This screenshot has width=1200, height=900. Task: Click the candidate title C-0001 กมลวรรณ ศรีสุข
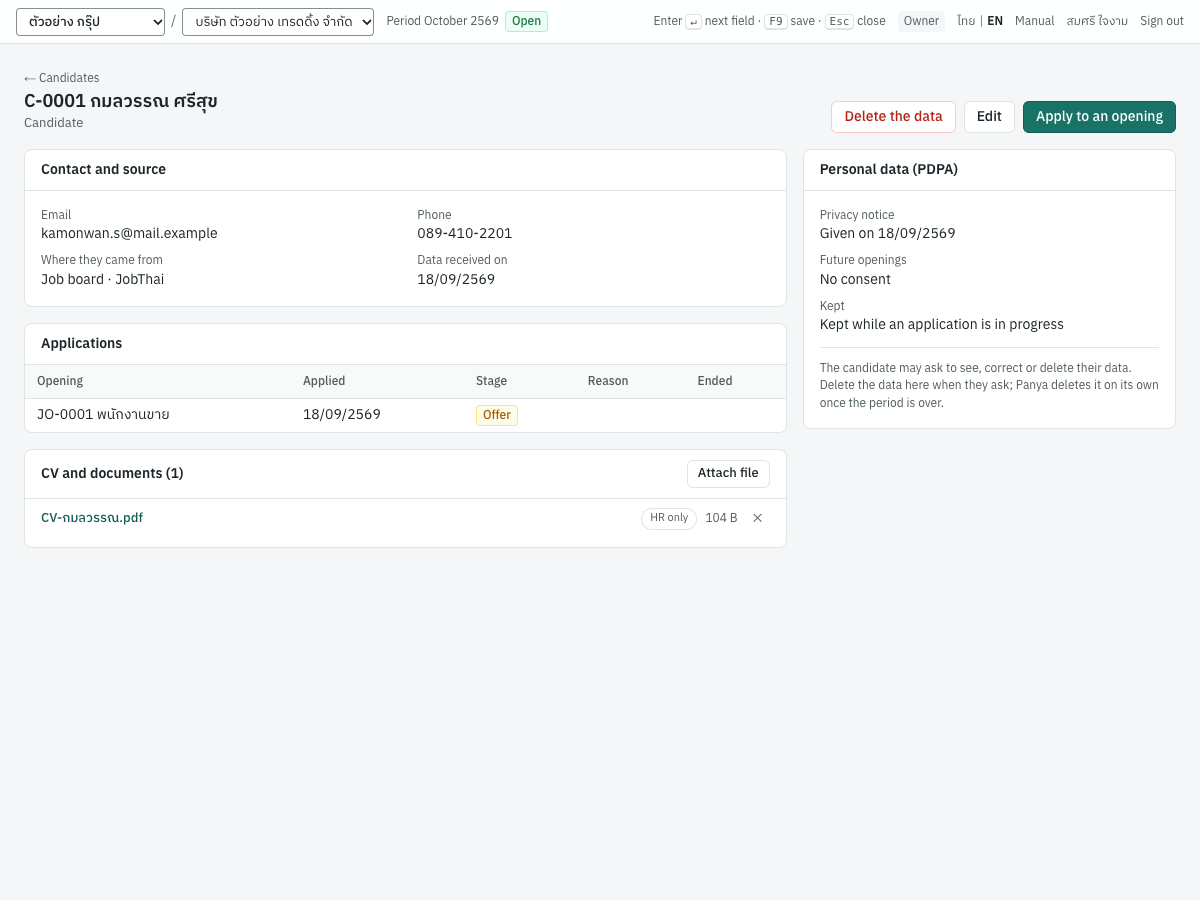[x=121, y=101]
